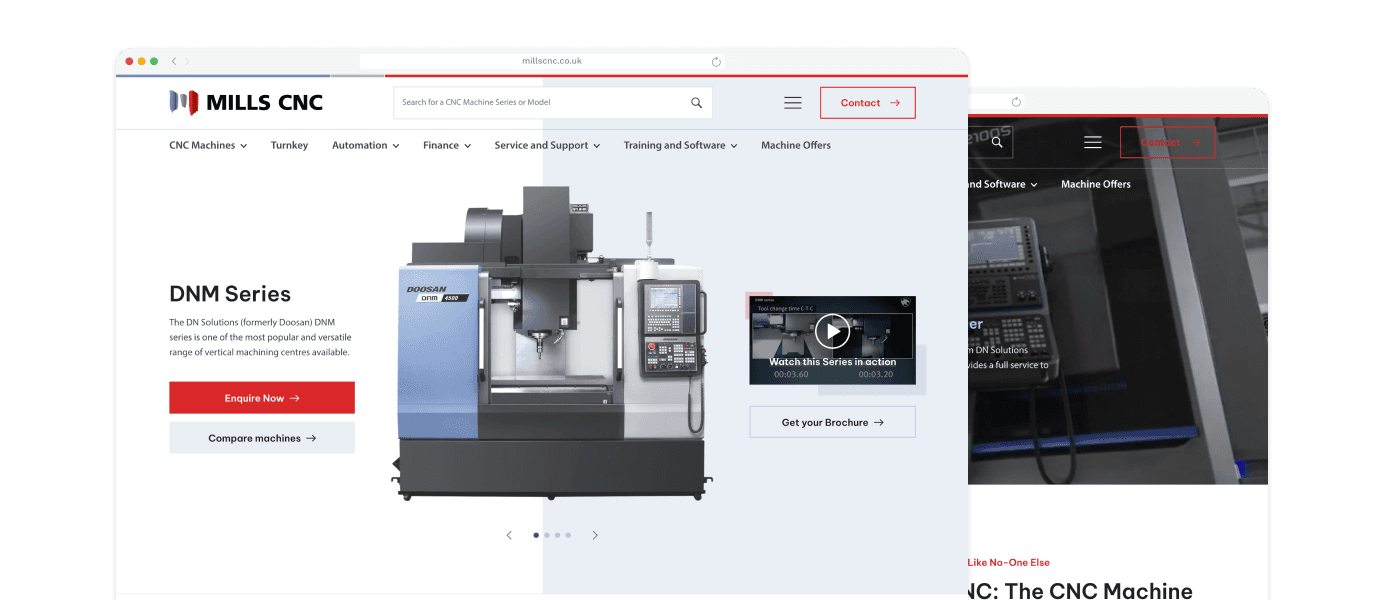
Task: Open Machine Offers from the navigation
Action: tap(795, 145)
